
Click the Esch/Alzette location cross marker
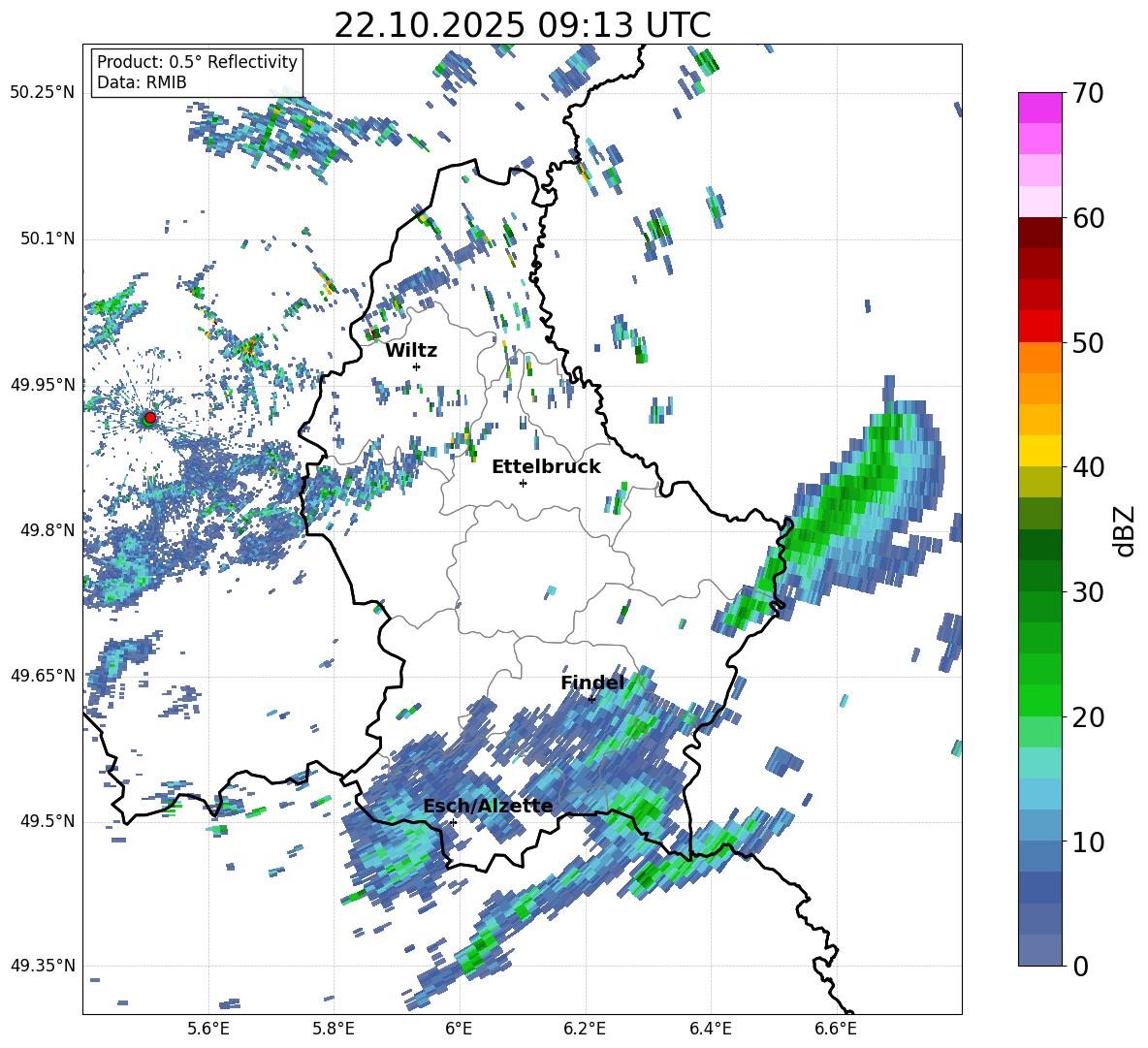[x=453, y=822]
